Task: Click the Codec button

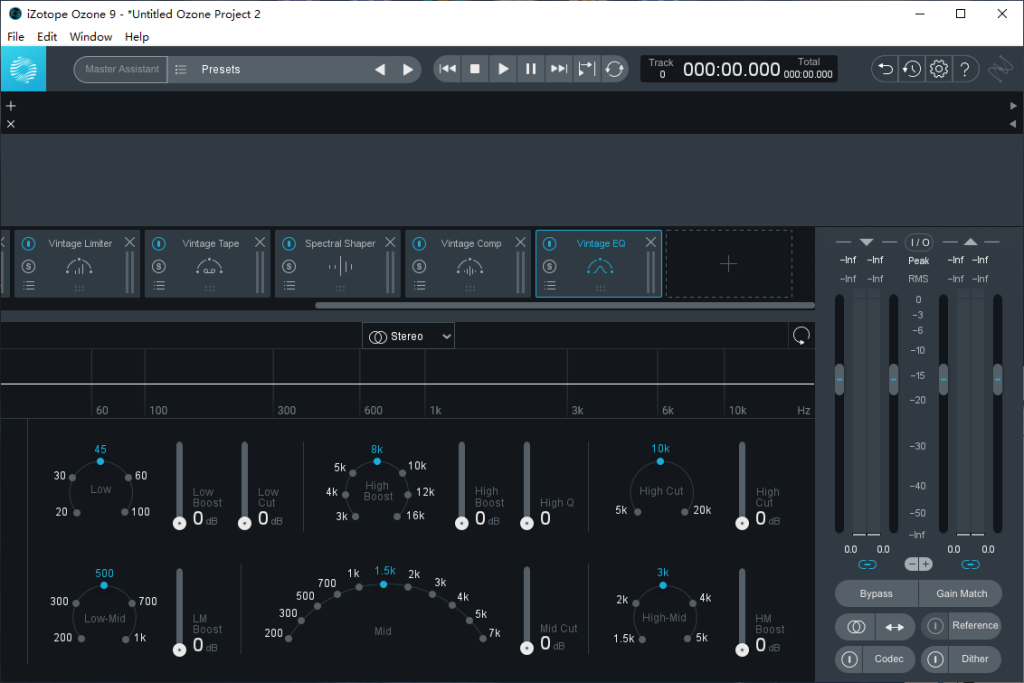Action: coord(889,659)
